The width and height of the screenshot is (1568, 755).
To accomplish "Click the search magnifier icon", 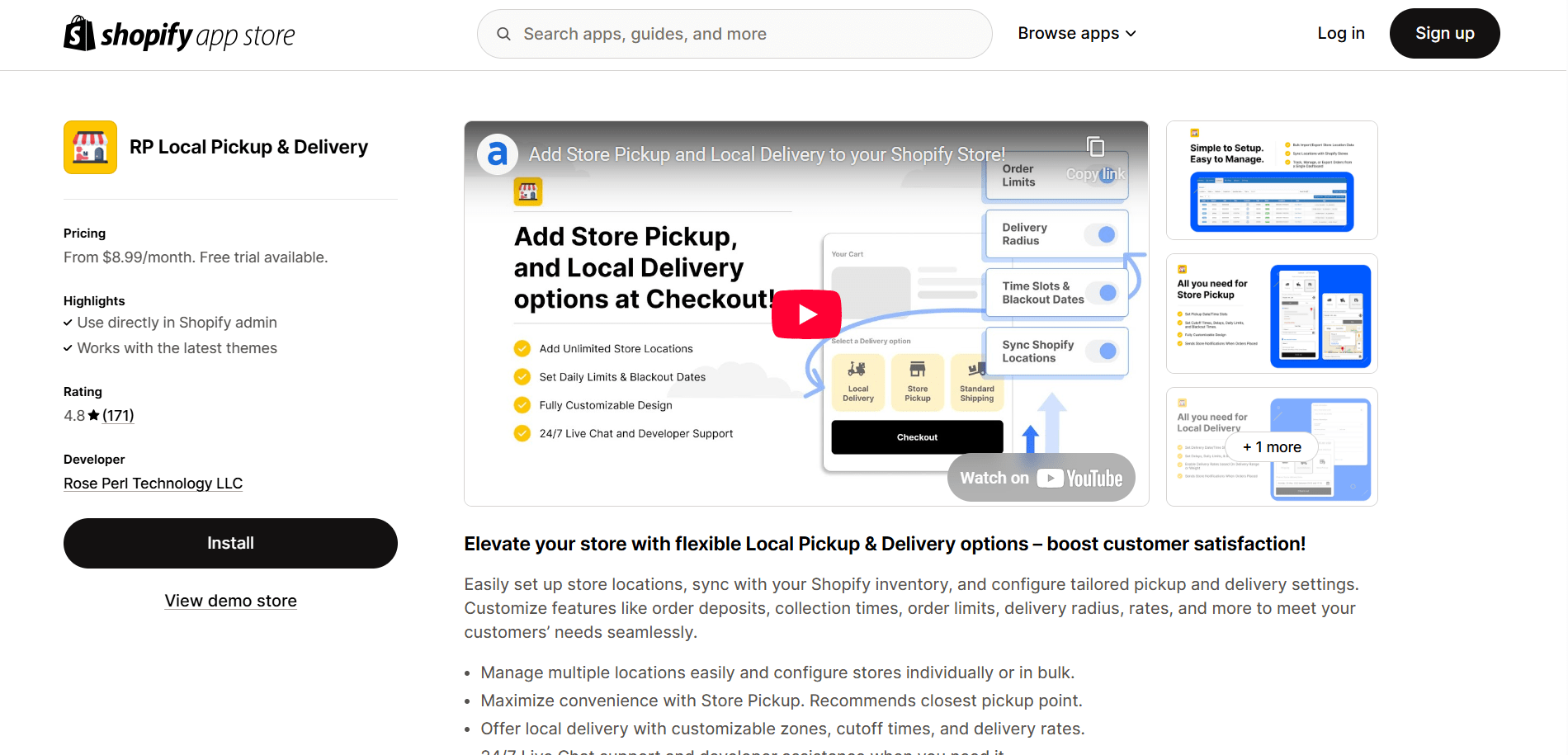I will pos(503,34).
